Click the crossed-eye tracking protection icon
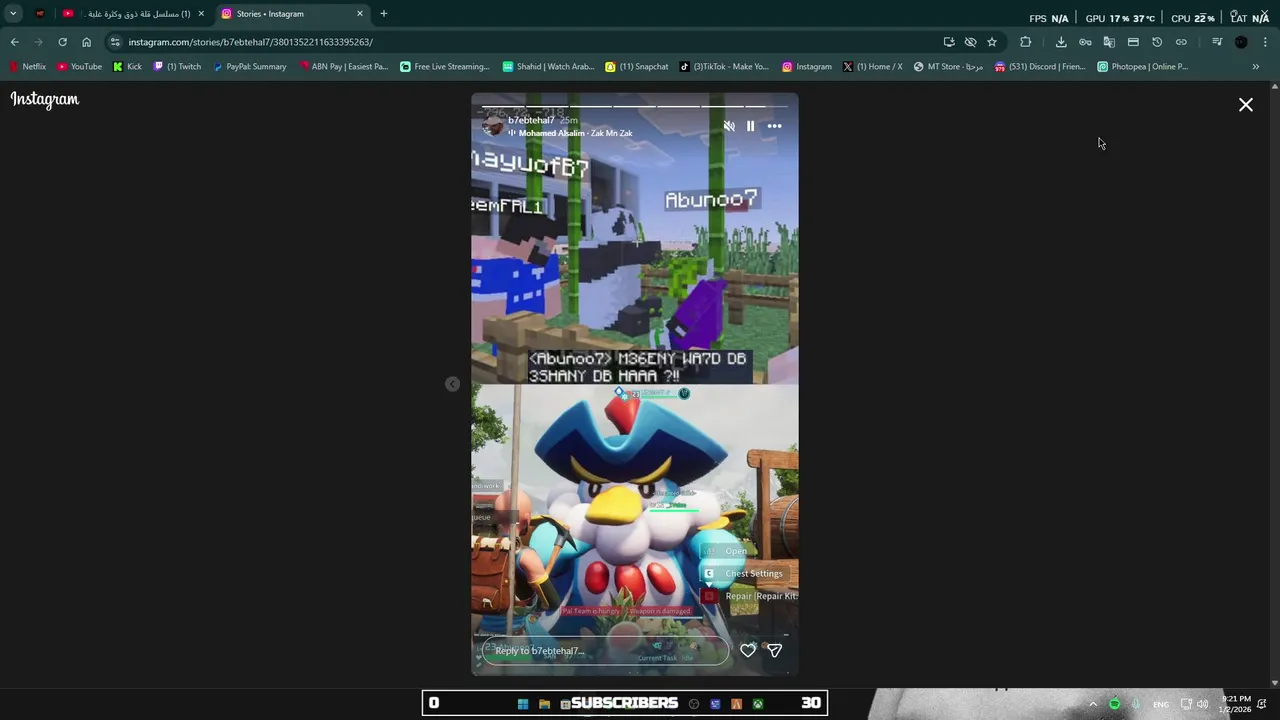This screenshot has height=720, width=1280. point(970,42)
